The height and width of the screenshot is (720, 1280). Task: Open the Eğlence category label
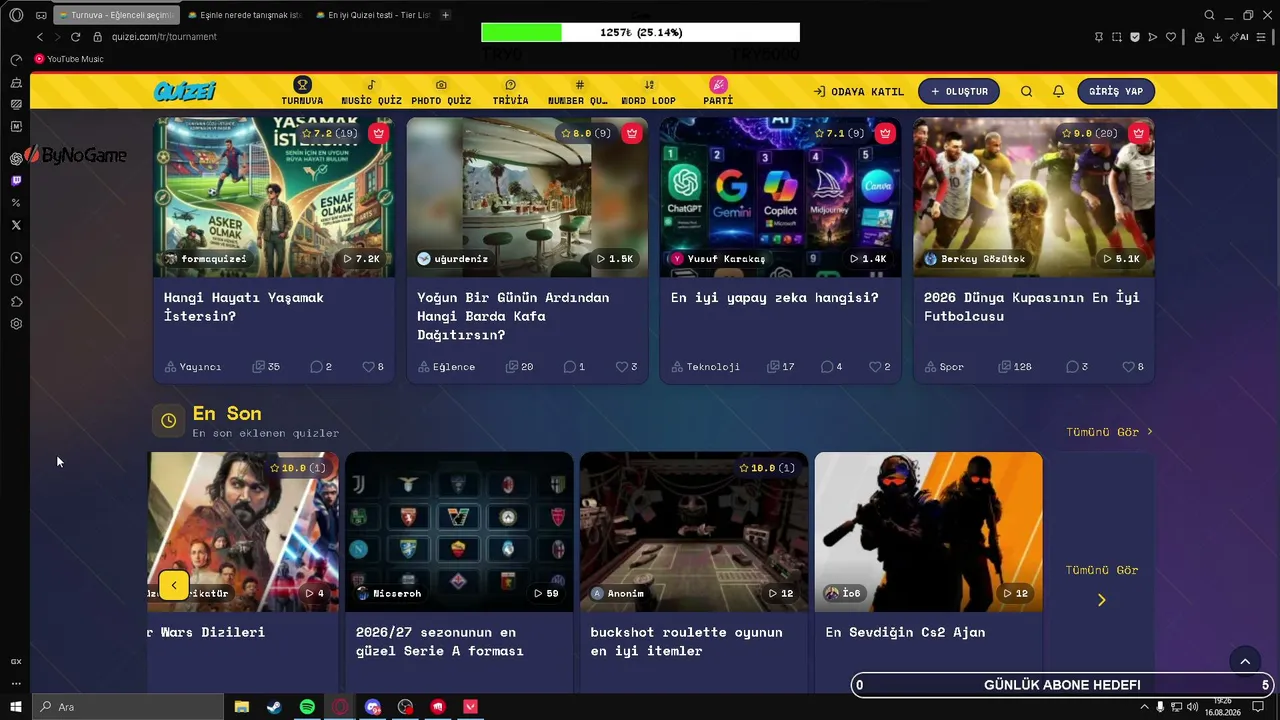pos(446,367)
